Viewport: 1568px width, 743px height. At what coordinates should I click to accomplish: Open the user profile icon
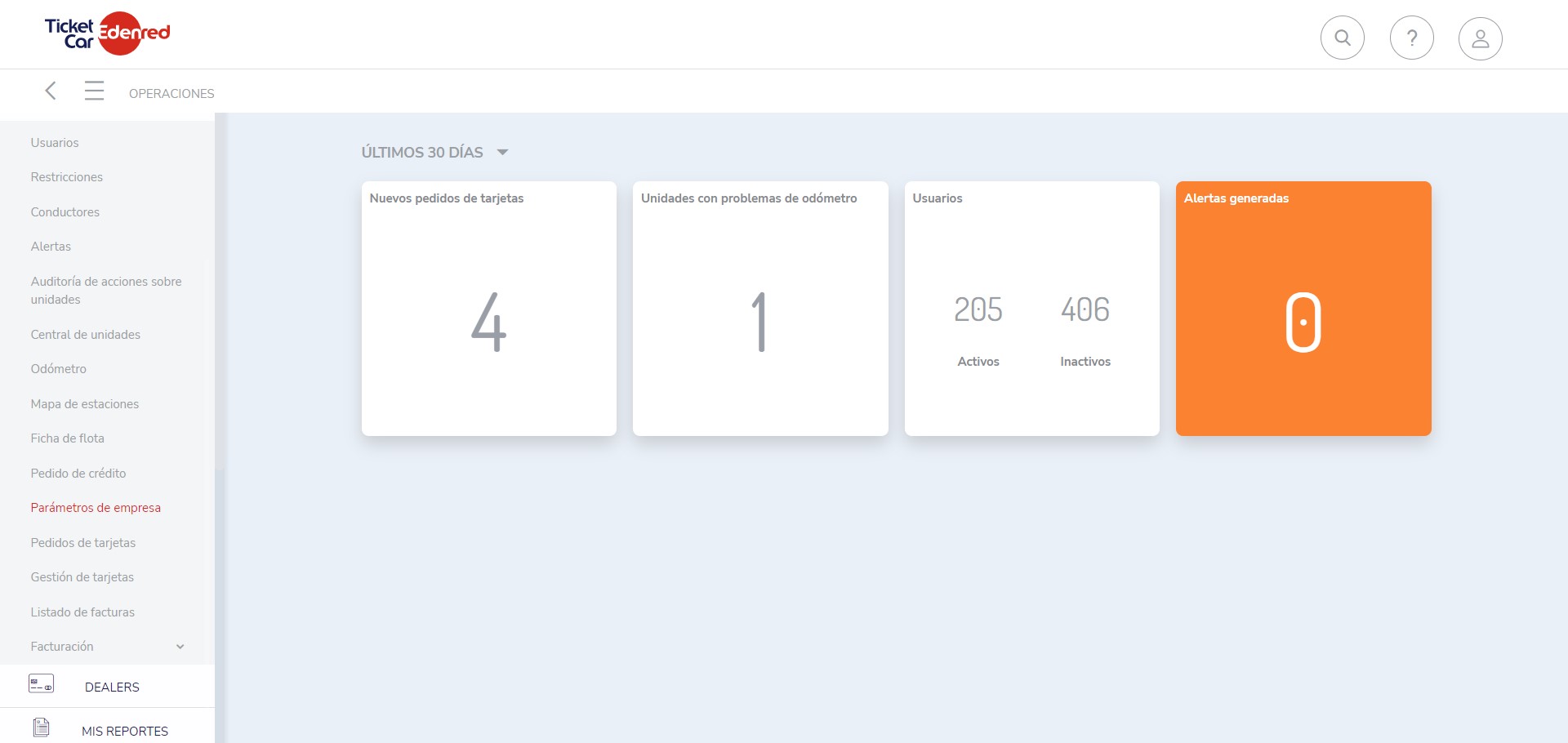(1481, 38)
